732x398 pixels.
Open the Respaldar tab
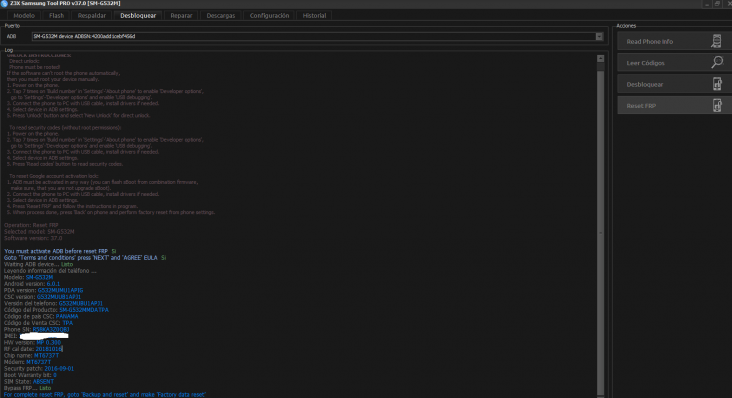coord(92,15)
